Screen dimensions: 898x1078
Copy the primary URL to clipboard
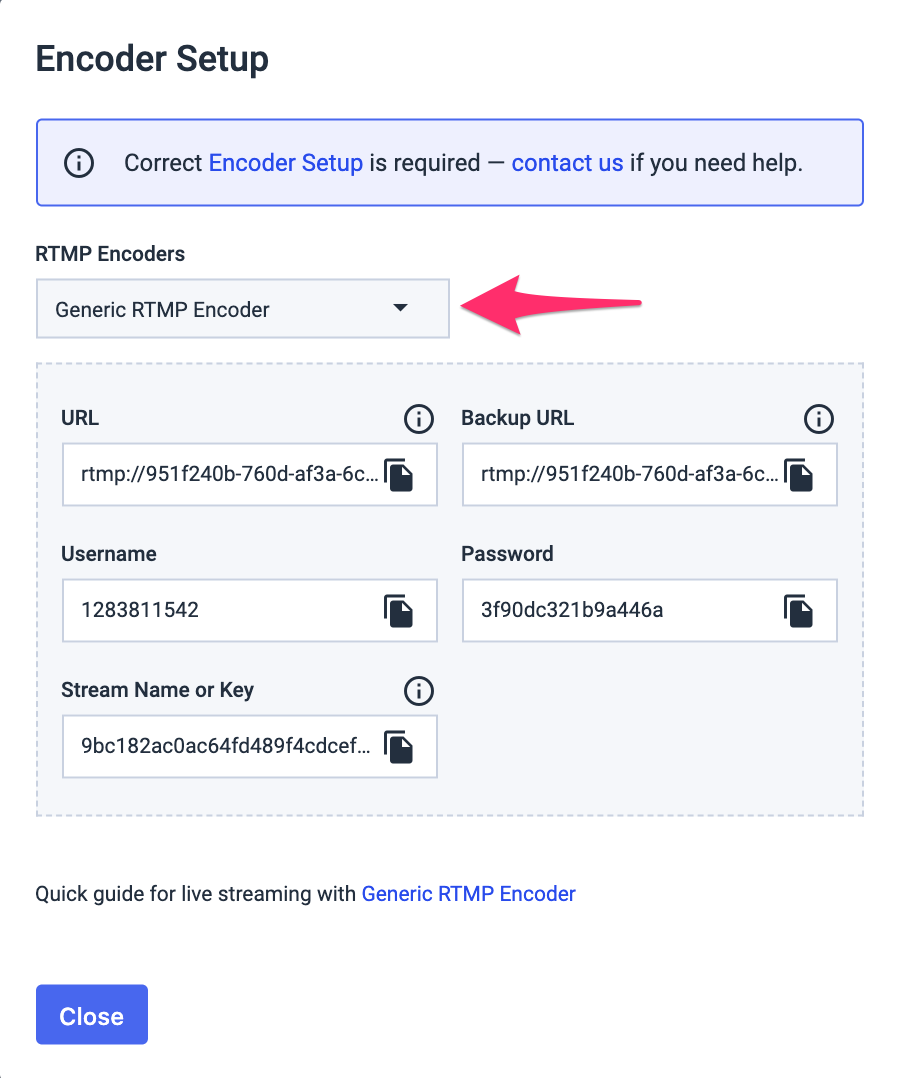pyautogui.click(x=399, y=475)
